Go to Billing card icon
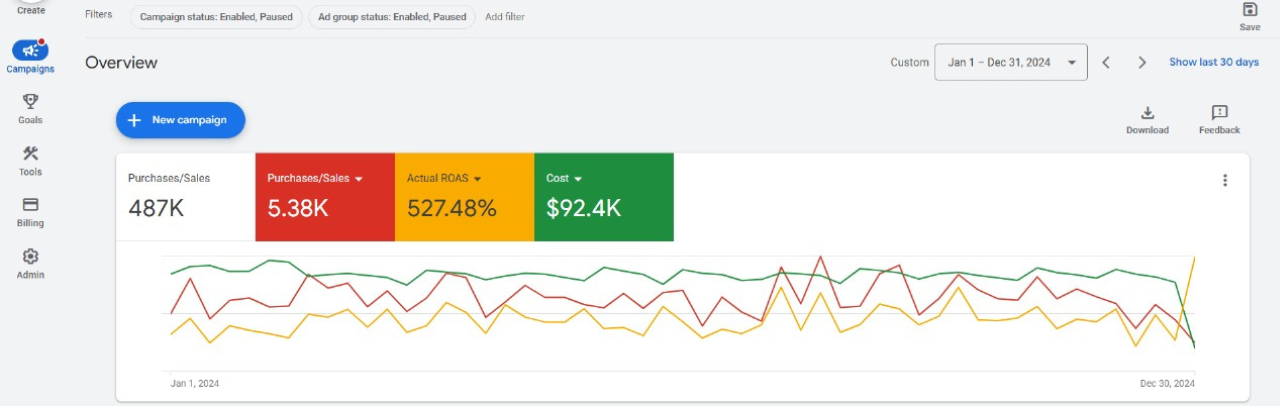Image resolution: width=1280 pixels, height=406 pixels. coord(30,205)
